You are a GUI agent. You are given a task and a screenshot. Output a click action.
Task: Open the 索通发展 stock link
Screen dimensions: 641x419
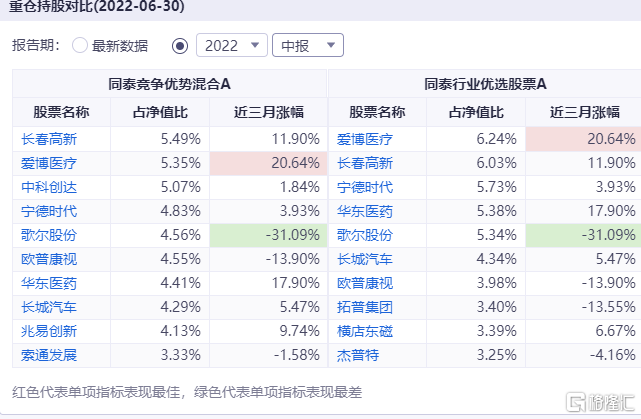click(x=49, y=354)
